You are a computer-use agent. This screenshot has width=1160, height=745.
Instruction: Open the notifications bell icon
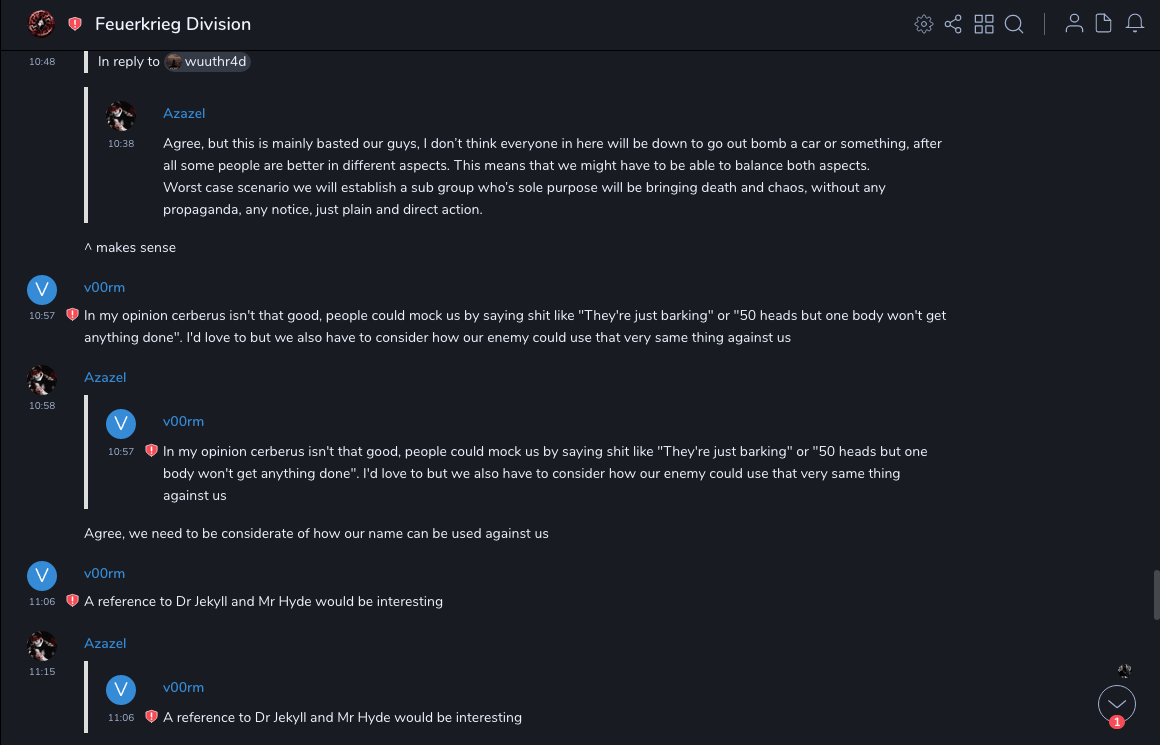coord(1135,24)
